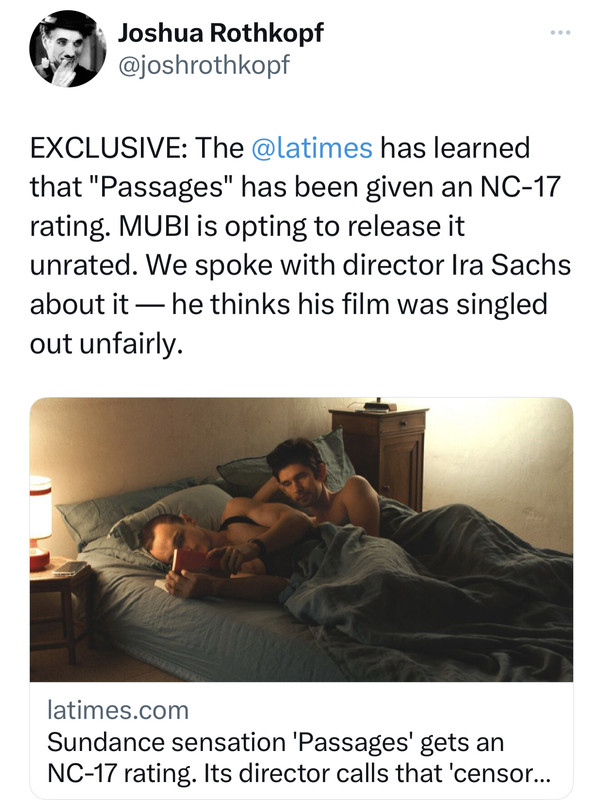Open the blue @latimes mention

point(312,148)
